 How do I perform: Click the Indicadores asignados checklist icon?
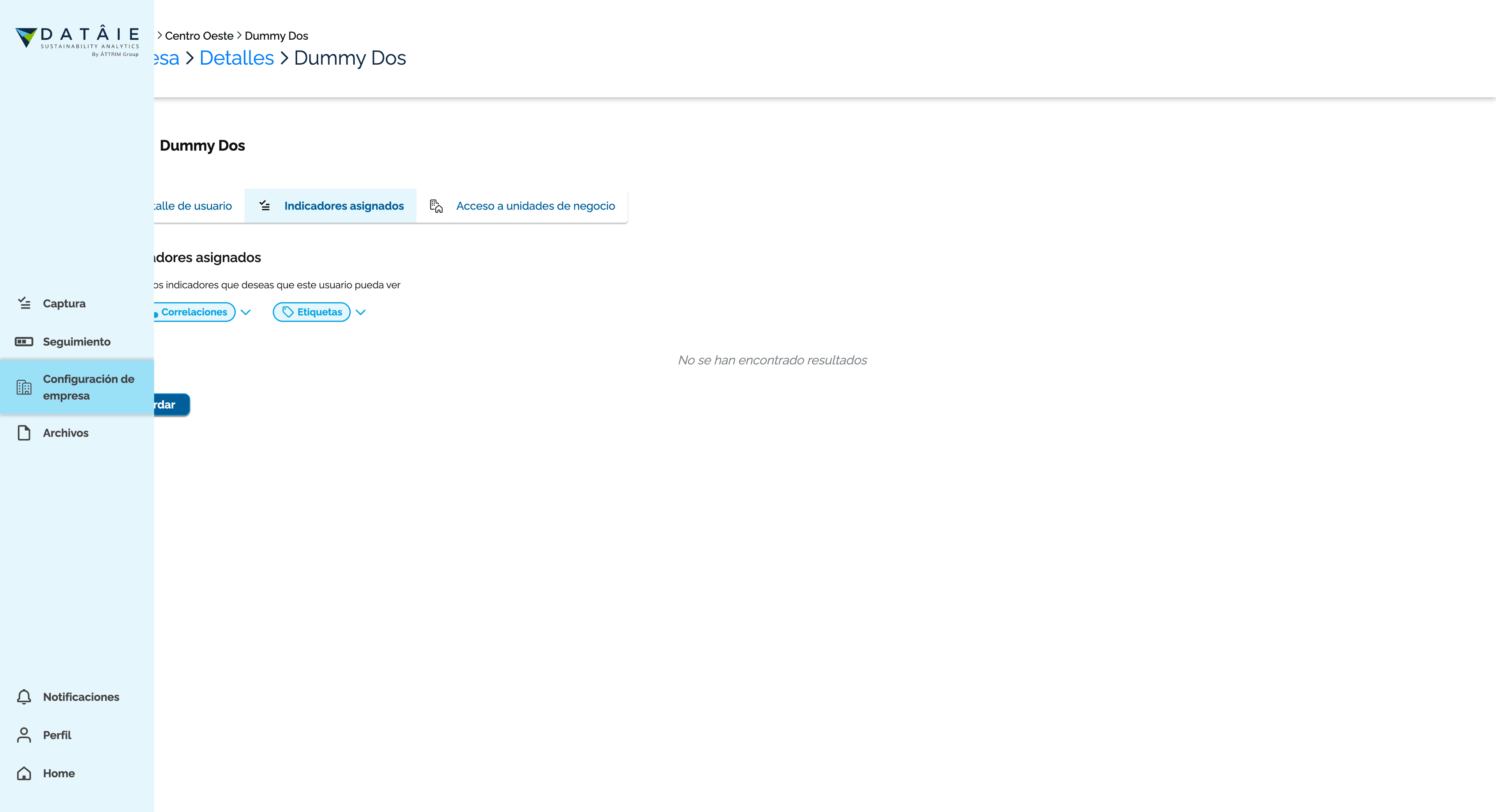tap(265, 206)
